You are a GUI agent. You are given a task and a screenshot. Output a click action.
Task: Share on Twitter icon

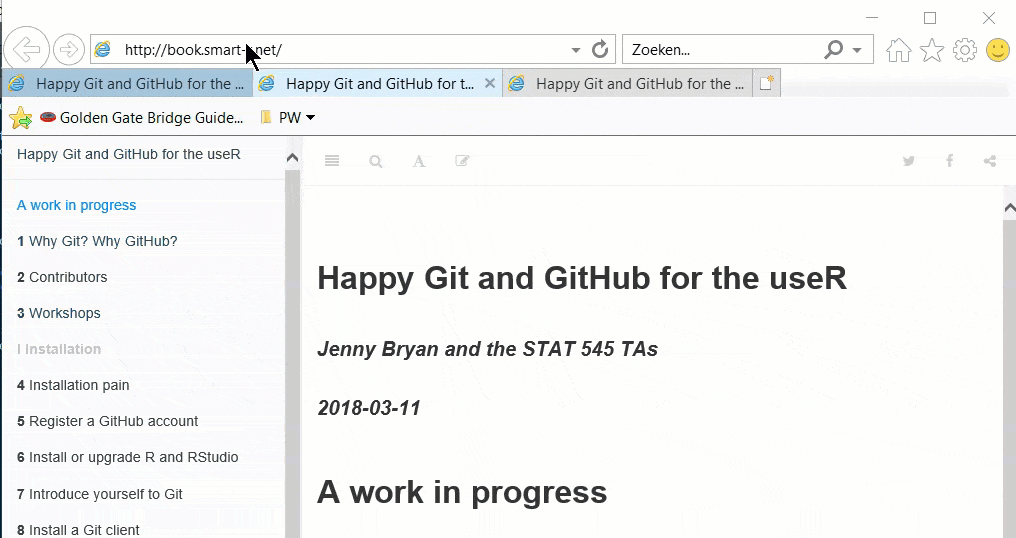pyautogui.click(x=908, y=161)
